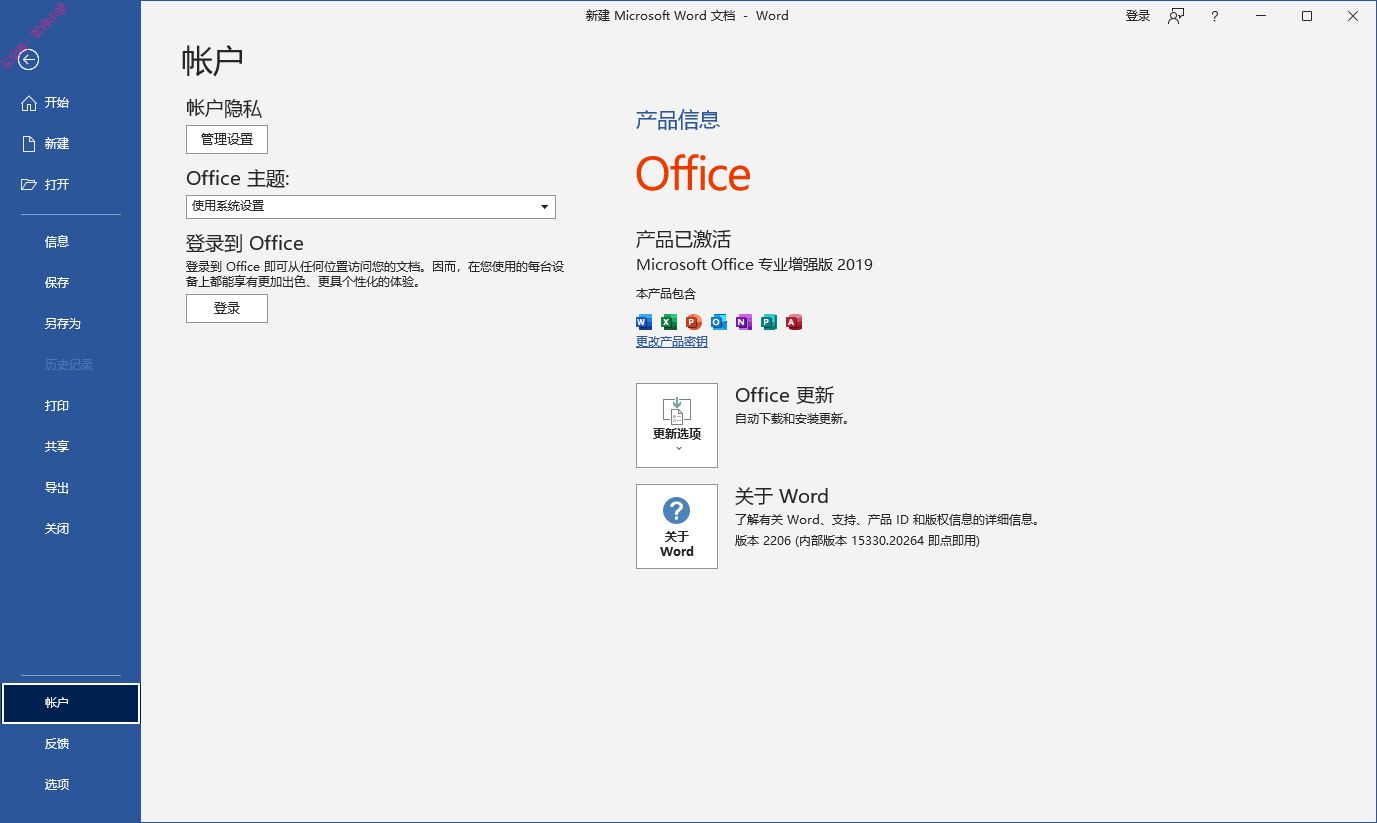Click 保存 in the sidebar
The width and height of the screenshot is (1377, 823).
70,283
